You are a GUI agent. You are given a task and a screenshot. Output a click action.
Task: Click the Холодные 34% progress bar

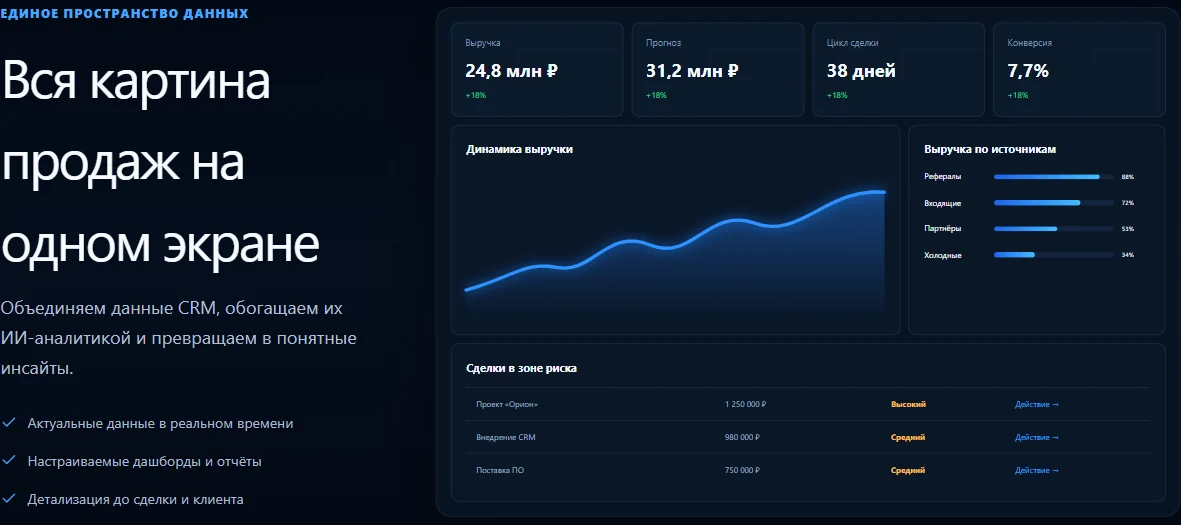click(x=1053, y=255)
